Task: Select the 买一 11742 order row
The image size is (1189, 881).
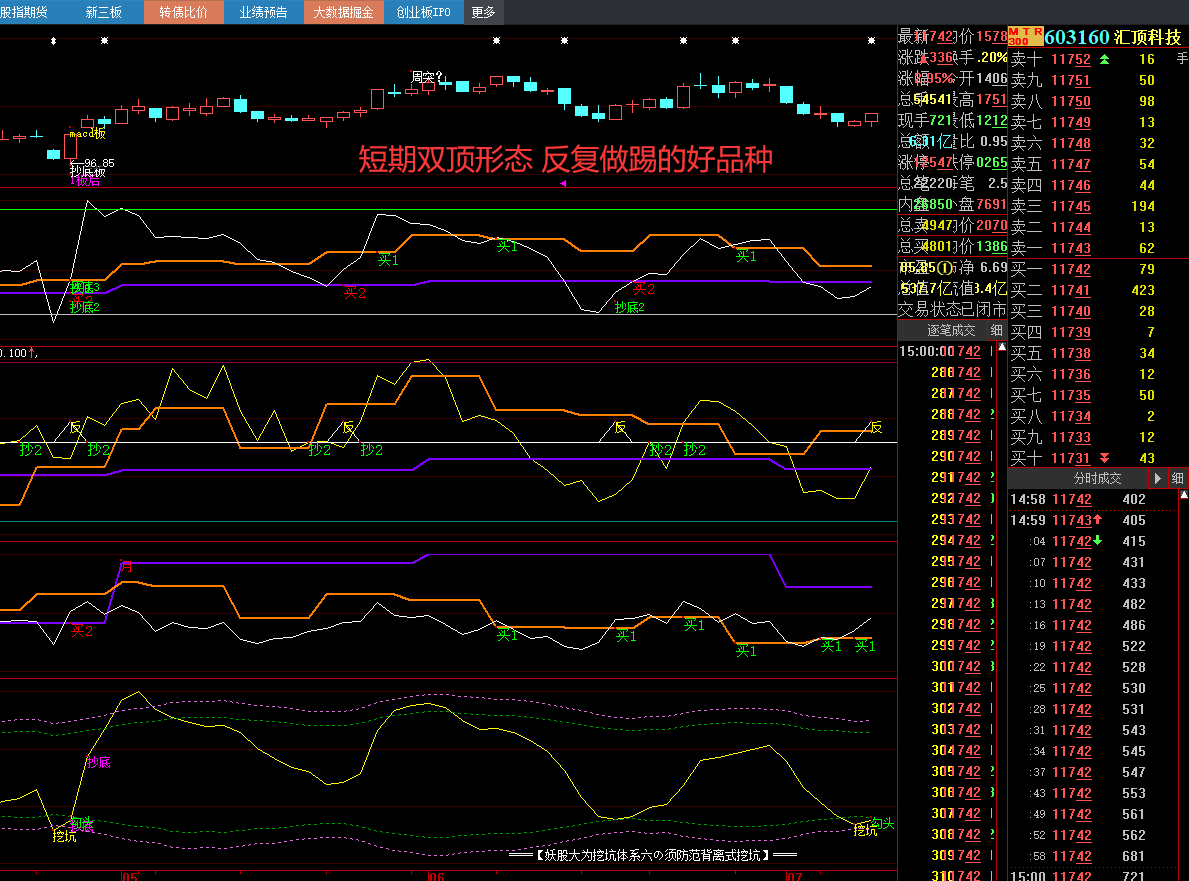Action: (x=1098, y=269)
